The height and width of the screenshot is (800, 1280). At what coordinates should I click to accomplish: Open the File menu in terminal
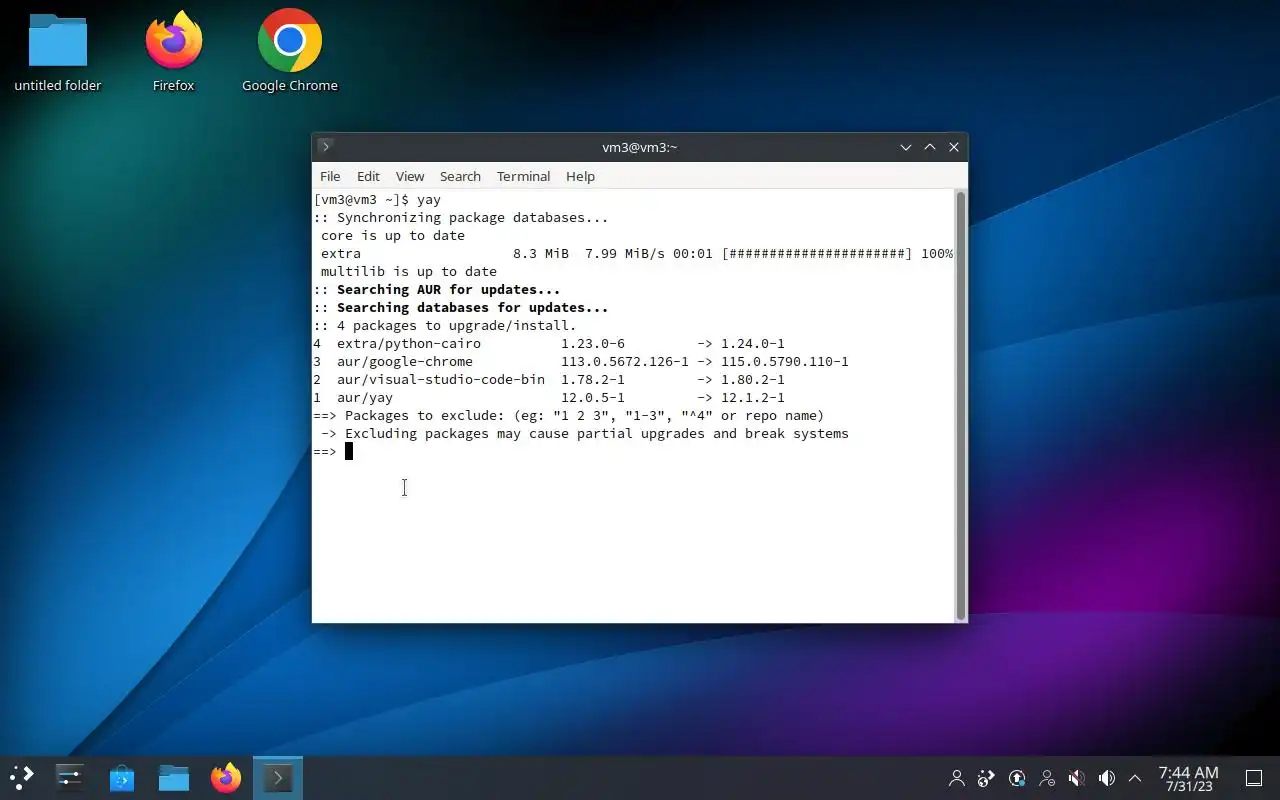coord(330,176)
